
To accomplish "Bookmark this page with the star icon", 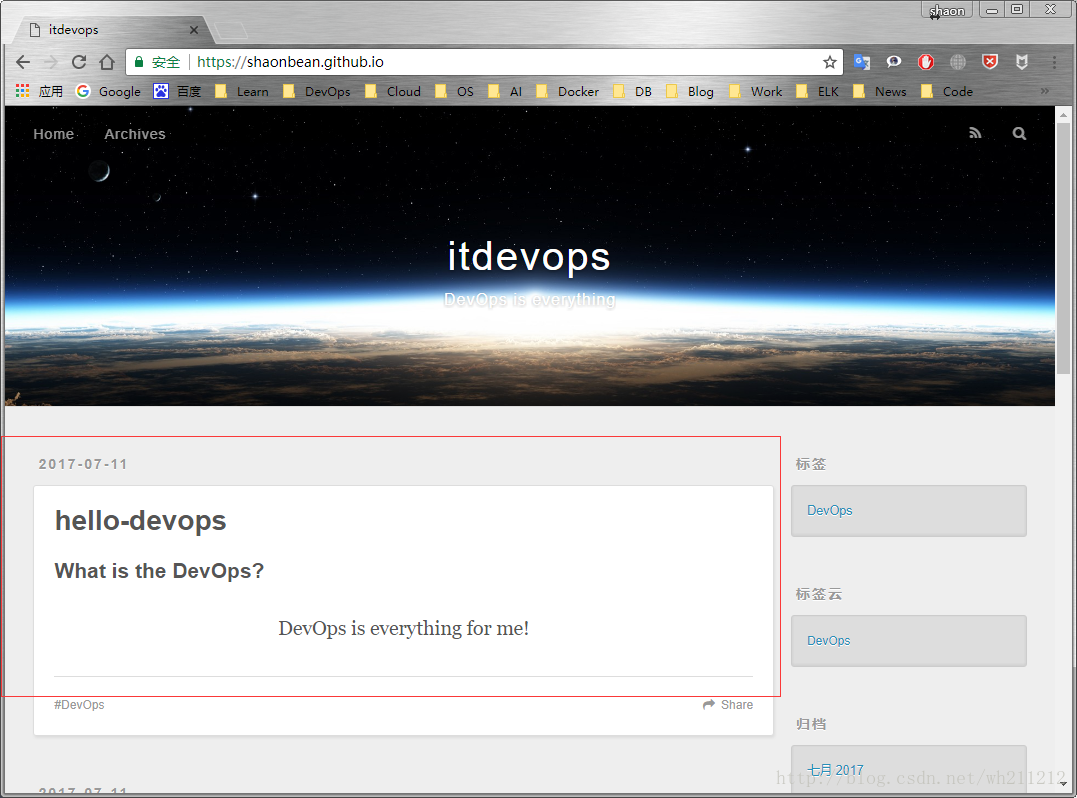I will click(830, 61).
